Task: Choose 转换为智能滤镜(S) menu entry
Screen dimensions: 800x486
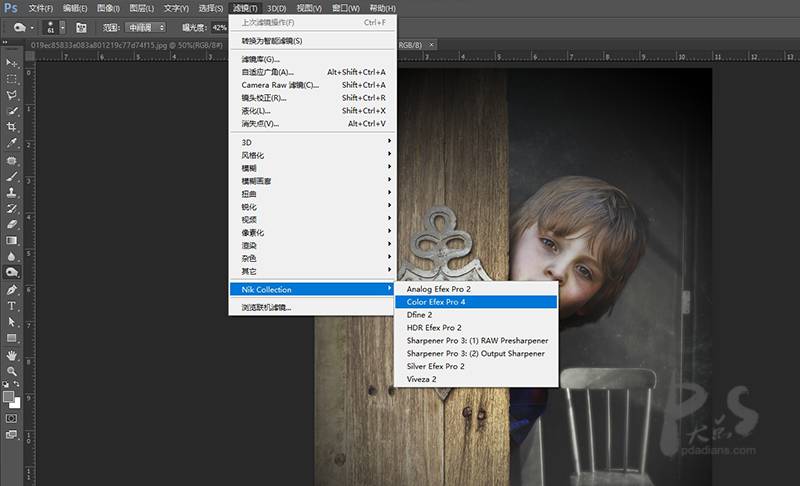Action: [x=312, y=41]
